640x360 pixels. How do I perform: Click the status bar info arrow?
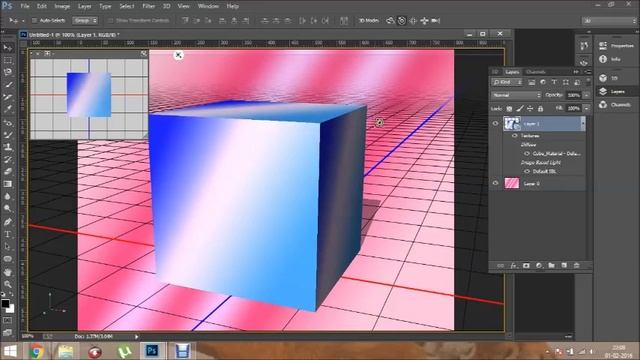point(137,337)
